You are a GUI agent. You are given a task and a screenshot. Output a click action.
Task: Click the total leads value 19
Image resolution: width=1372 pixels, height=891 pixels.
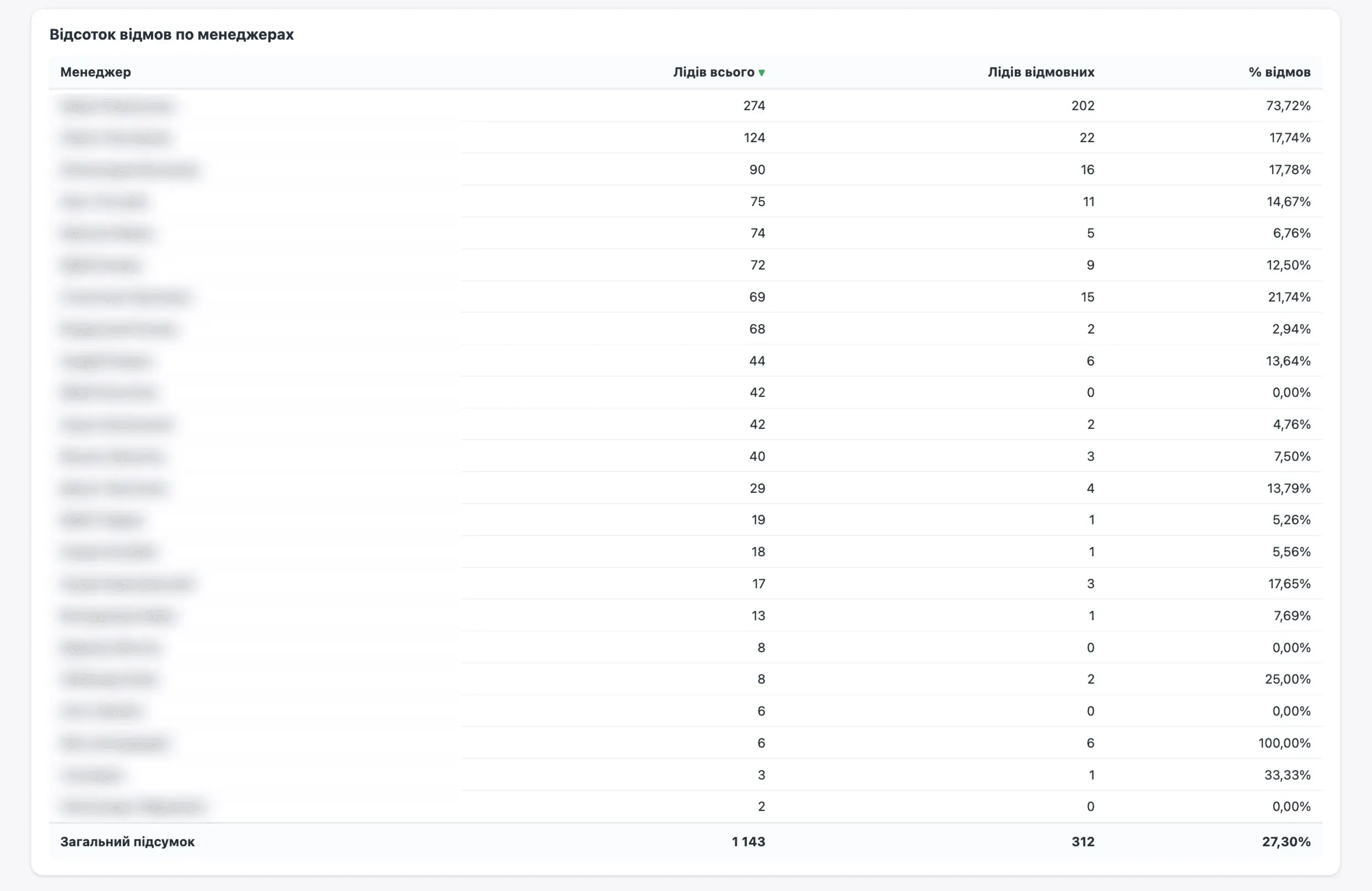(x=758, y=519)
